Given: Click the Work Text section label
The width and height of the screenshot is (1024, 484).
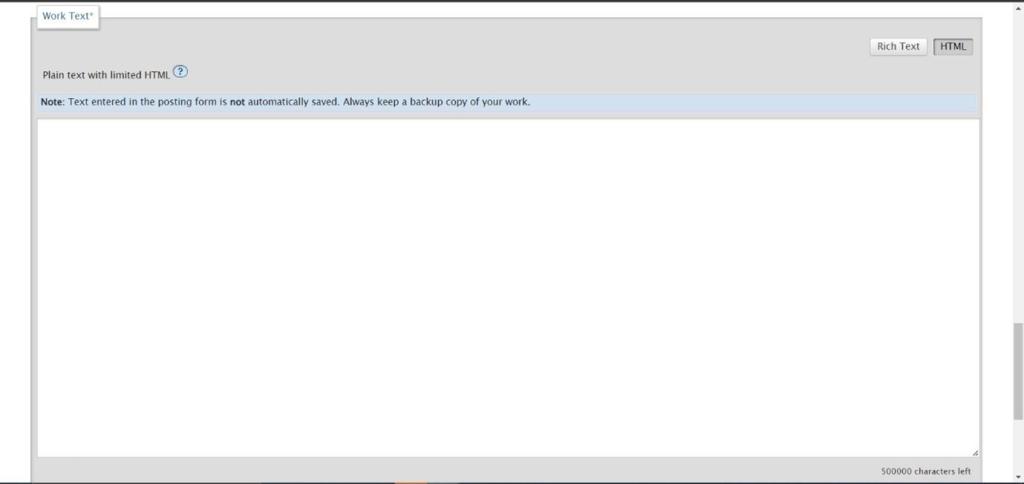Looking at the screenshot, I should [68, 16].
